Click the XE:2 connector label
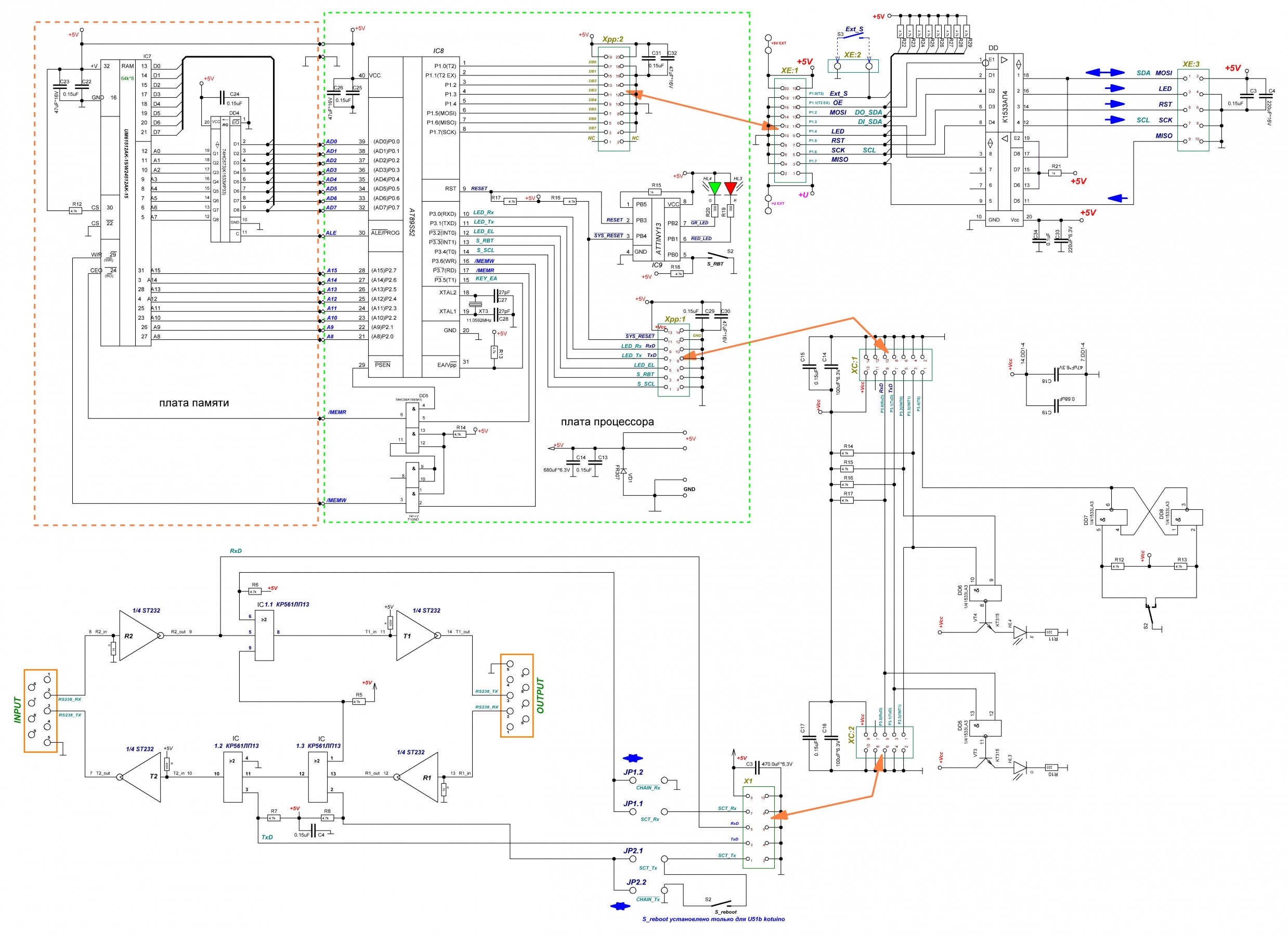Image resolution: width=1288 pixels, height=935 pixels. click(x=852, y=55)
